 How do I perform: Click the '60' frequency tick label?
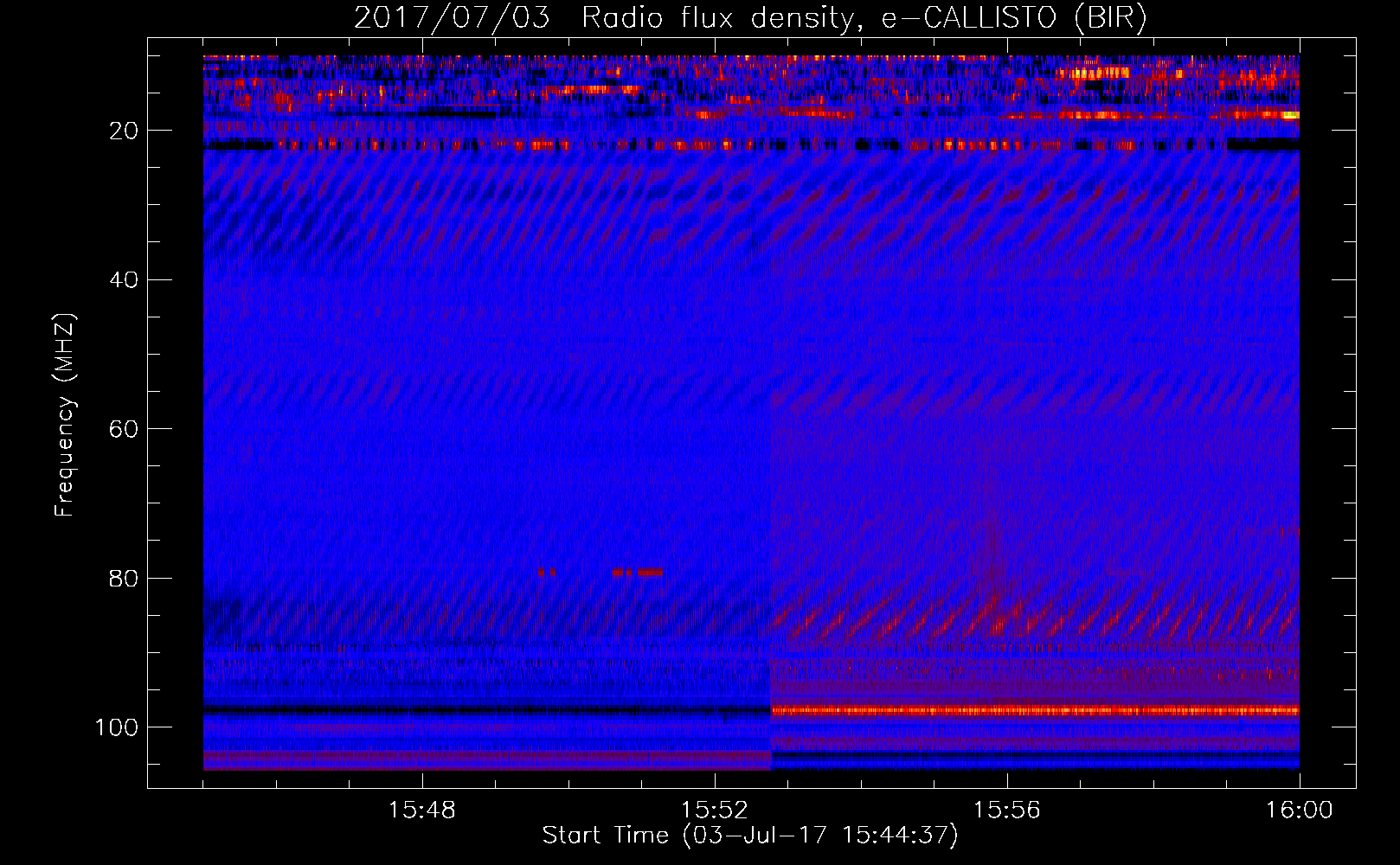[124, 430]
